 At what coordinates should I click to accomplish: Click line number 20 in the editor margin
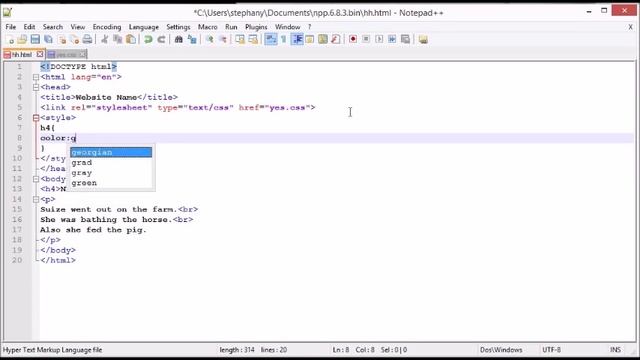[x=17, y=260]
